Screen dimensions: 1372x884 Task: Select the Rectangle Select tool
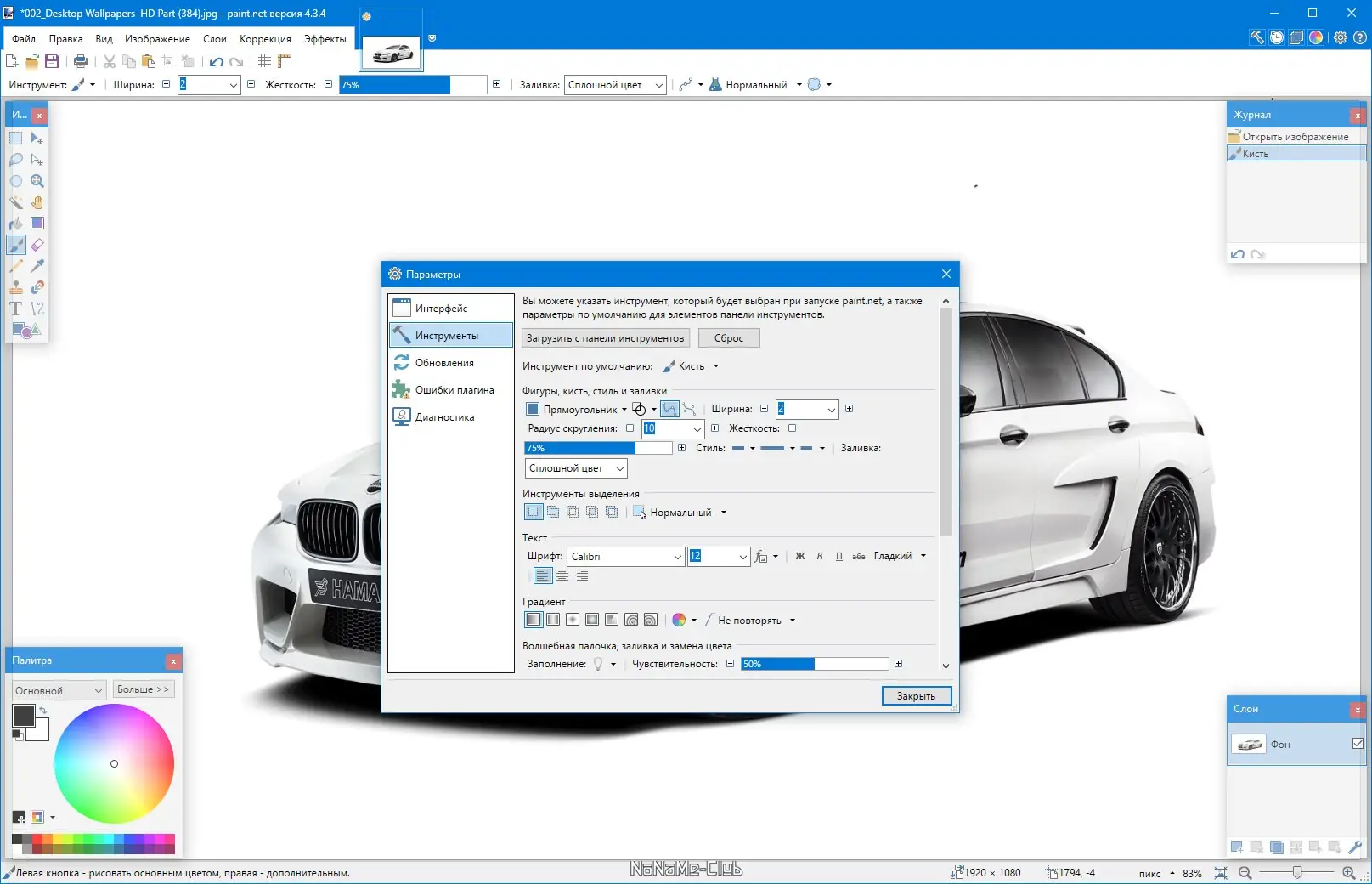[x=16, y=139]
